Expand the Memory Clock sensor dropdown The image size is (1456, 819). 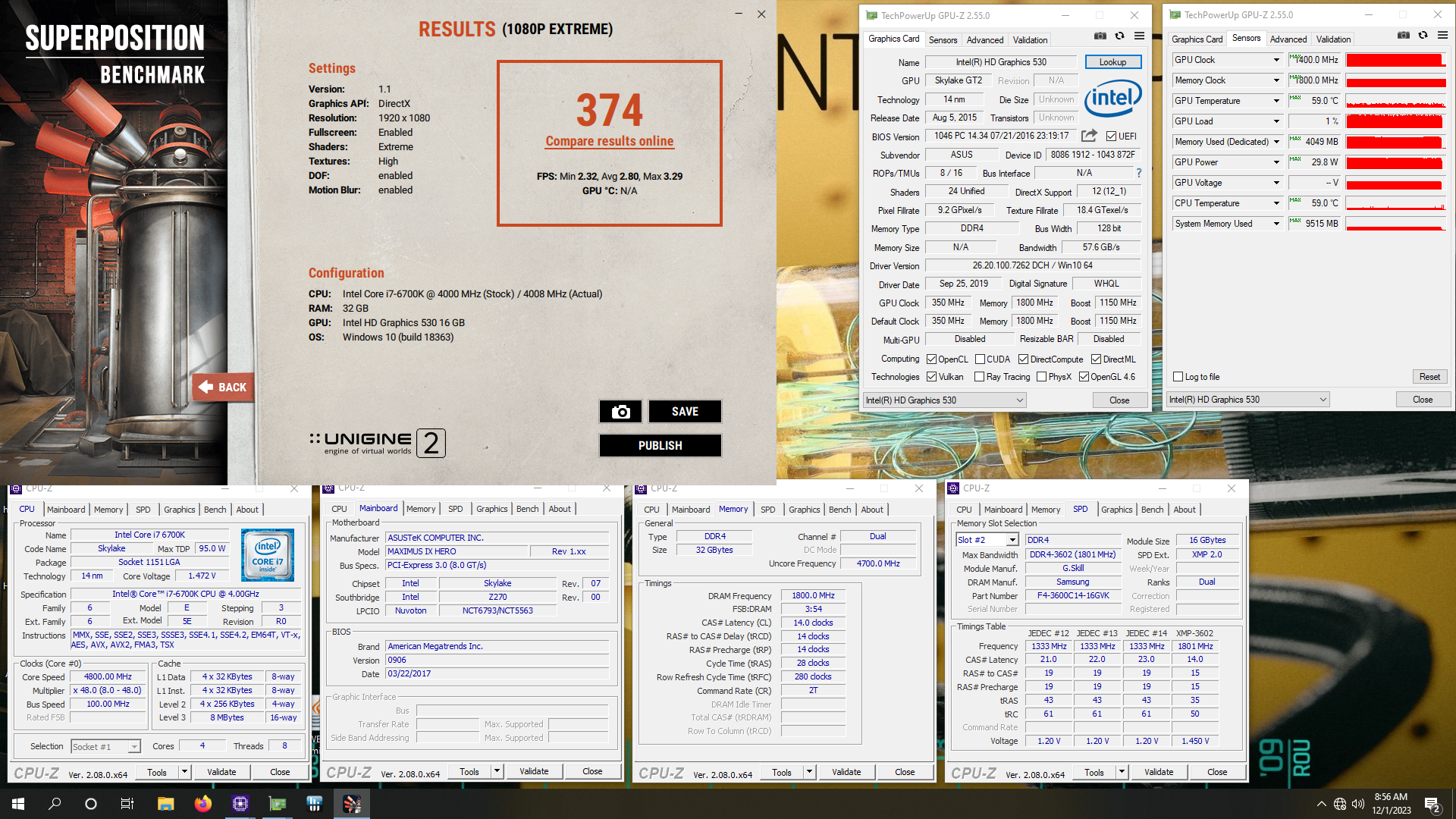(x=1276, y=80)
